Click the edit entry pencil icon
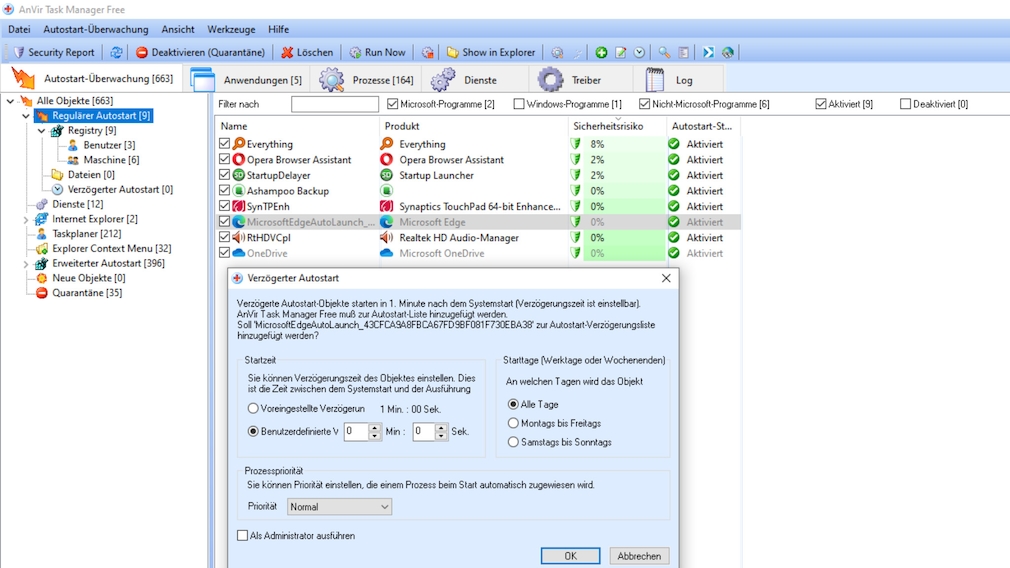This screenshot has width=1010, height=568. (620, 52)
